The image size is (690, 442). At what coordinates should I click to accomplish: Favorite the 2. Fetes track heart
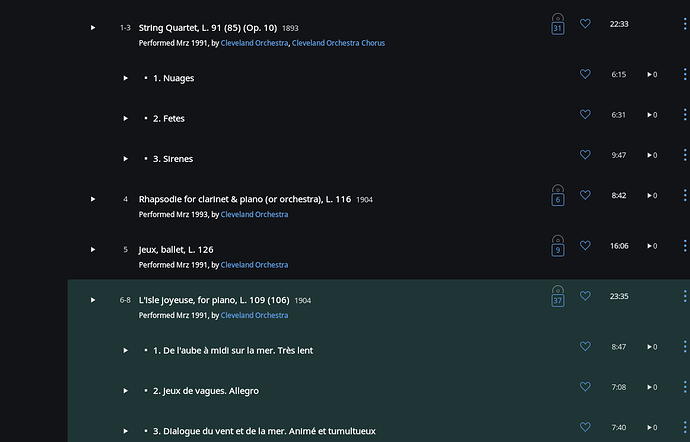point(585,114)
